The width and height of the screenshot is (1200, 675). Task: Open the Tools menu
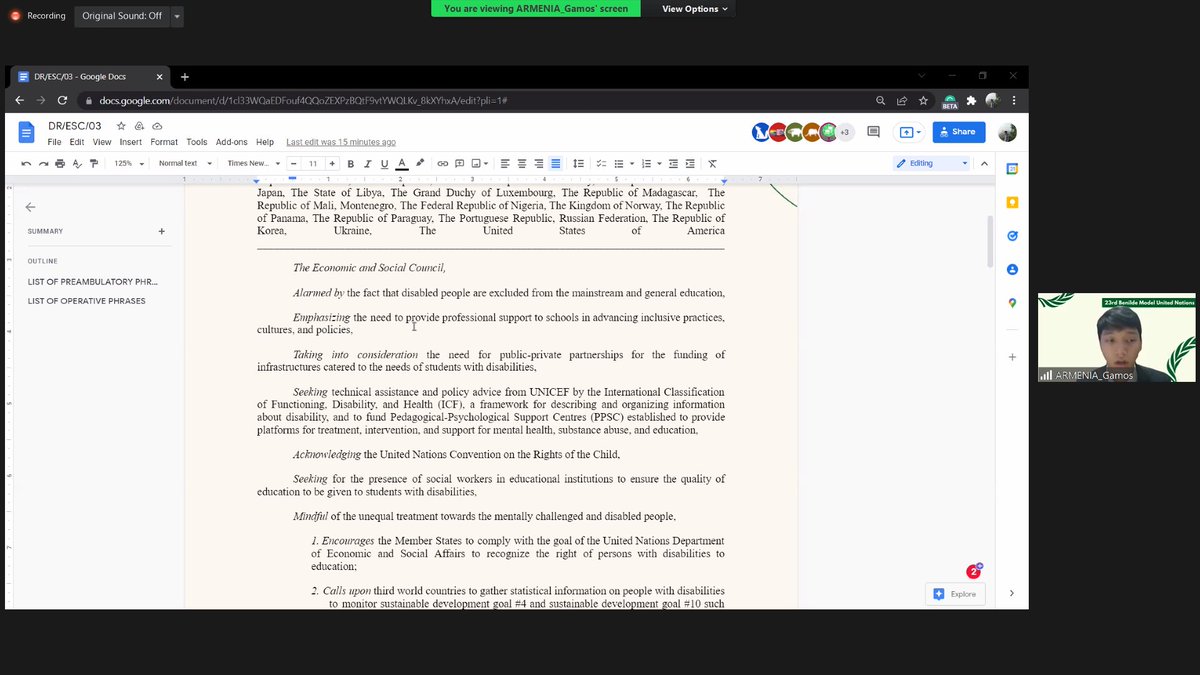click(197, 142)
